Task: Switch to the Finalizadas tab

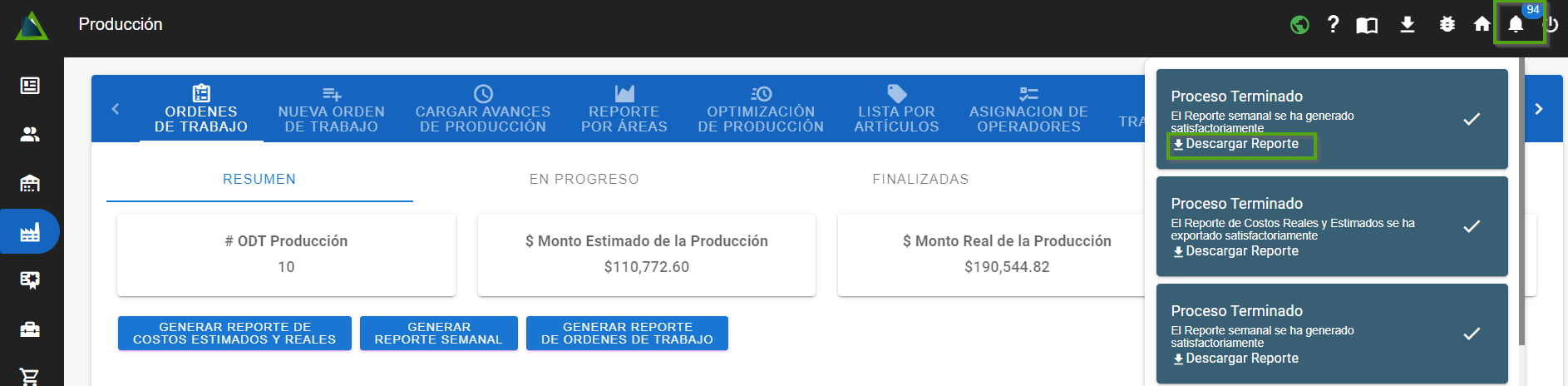Action: coord(920,179)
